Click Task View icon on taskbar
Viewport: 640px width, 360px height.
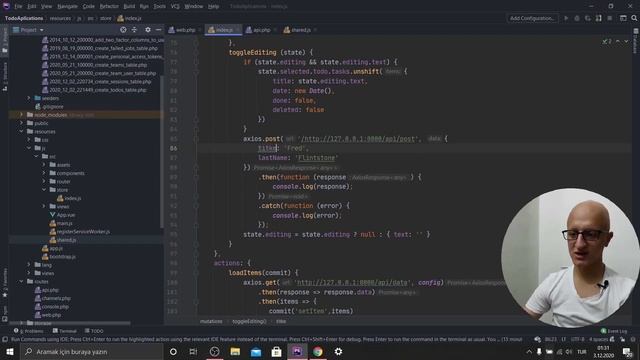point(193,351)
